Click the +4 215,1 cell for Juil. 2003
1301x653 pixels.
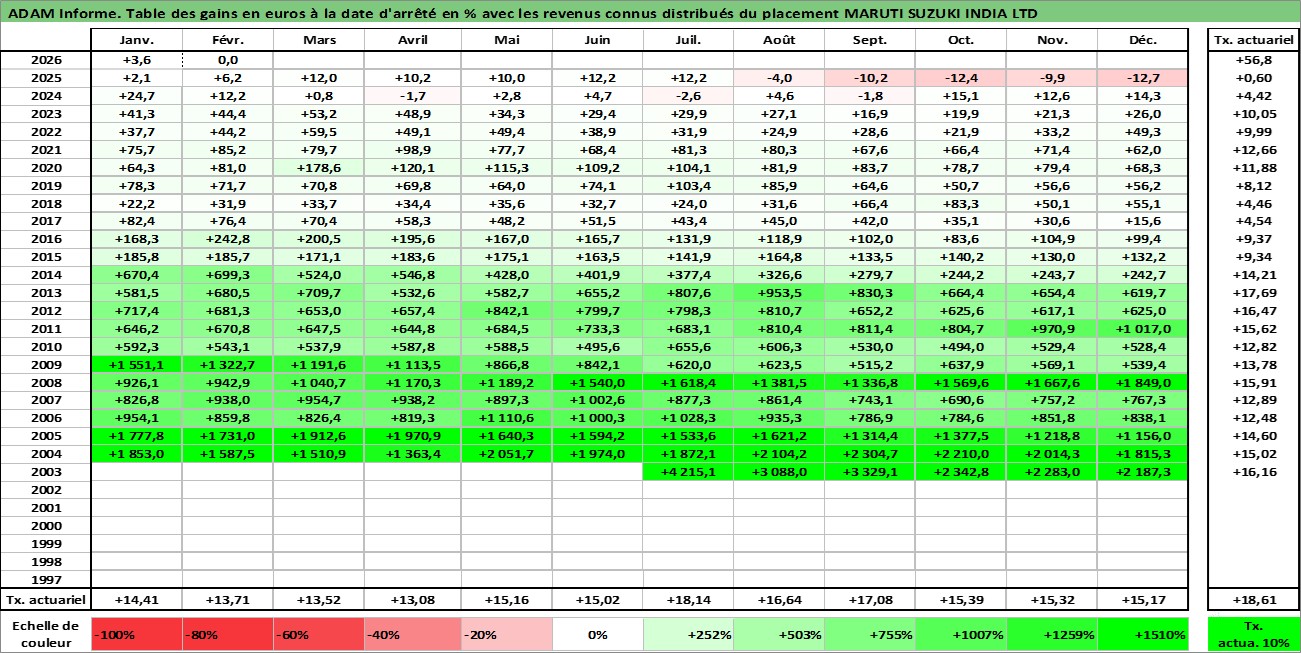point(688,472)
